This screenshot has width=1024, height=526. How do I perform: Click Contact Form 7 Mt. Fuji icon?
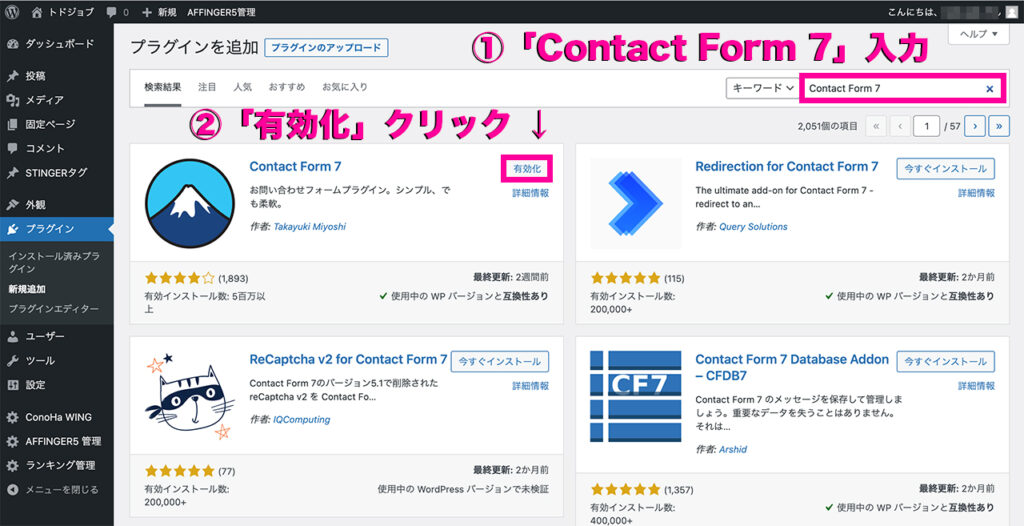(x=190, y=203)
